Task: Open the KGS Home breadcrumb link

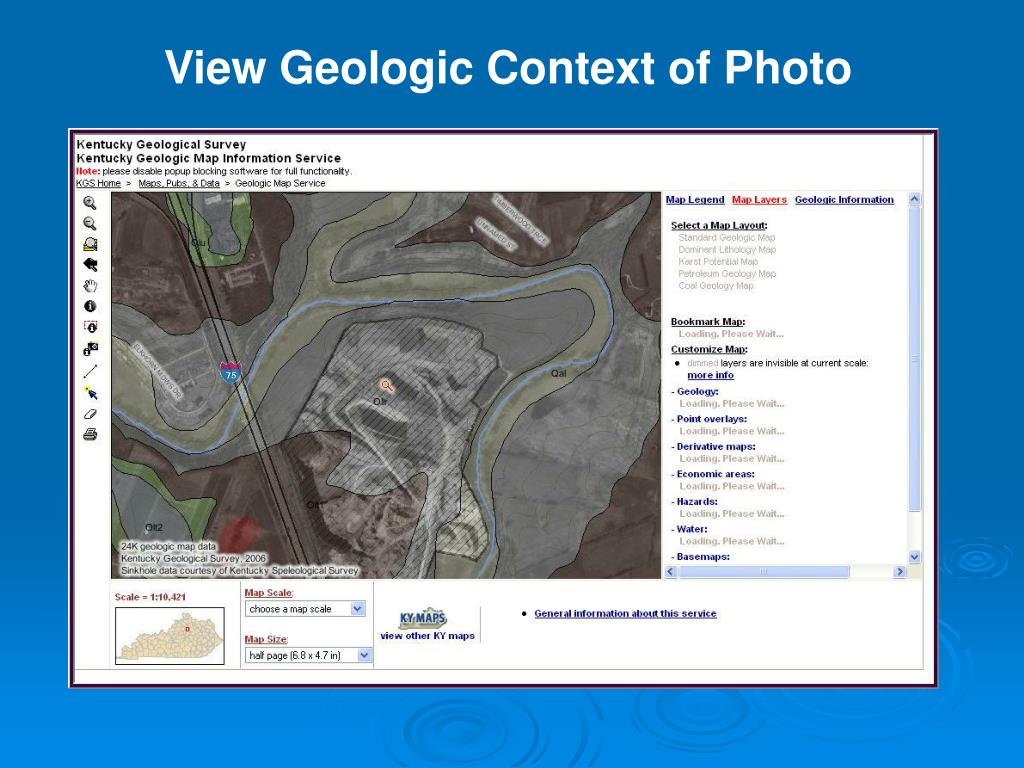Action: (99, 184)
